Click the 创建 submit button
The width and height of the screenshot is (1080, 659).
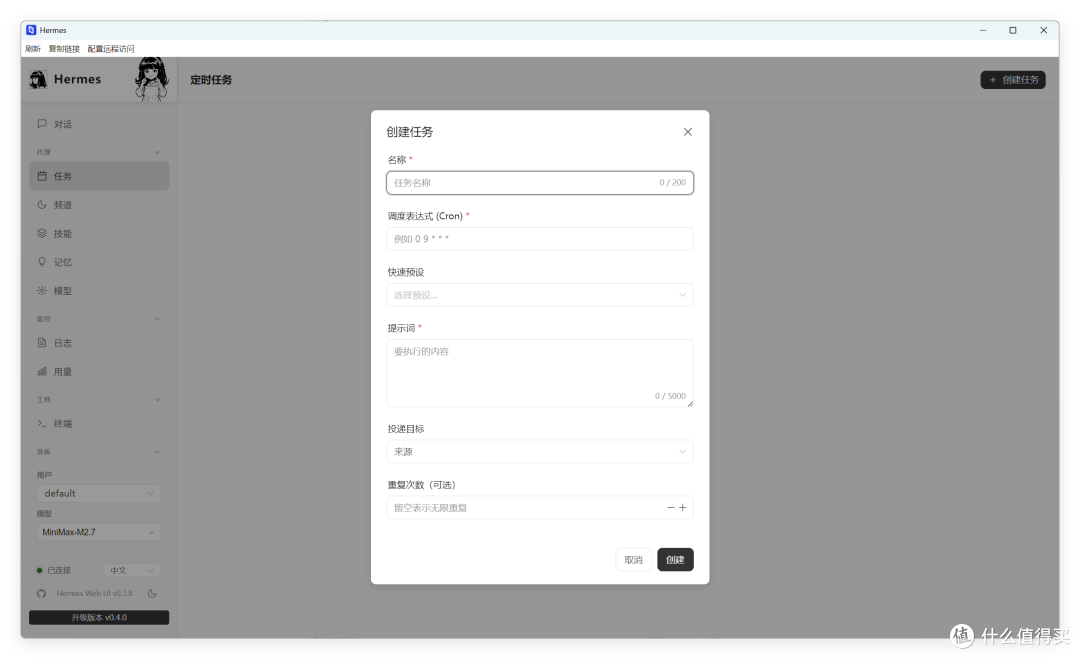[x=675, y=560]
